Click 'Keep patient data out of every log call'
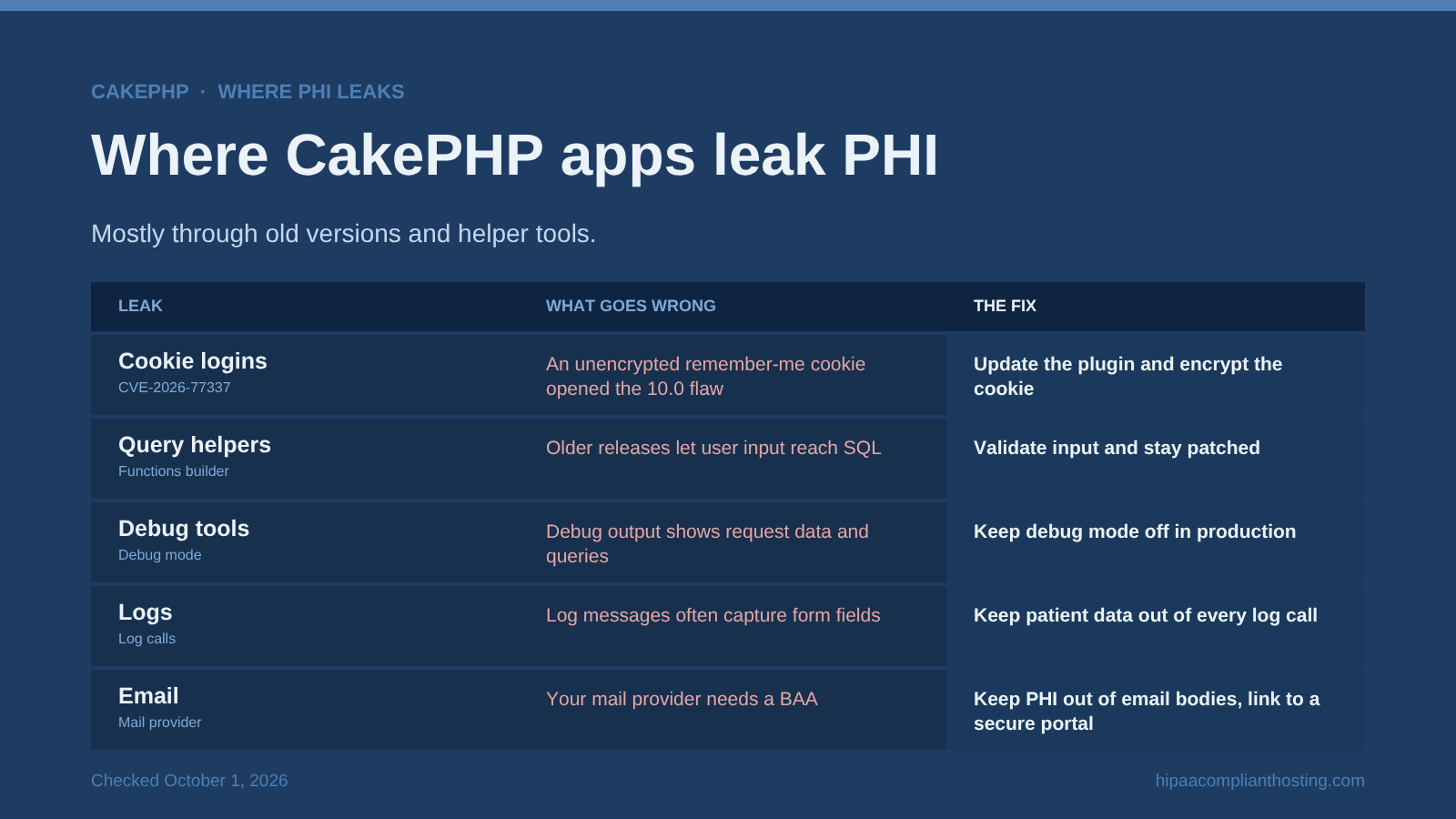This screenshot has width=1456, height=819. coord(1146,615)
